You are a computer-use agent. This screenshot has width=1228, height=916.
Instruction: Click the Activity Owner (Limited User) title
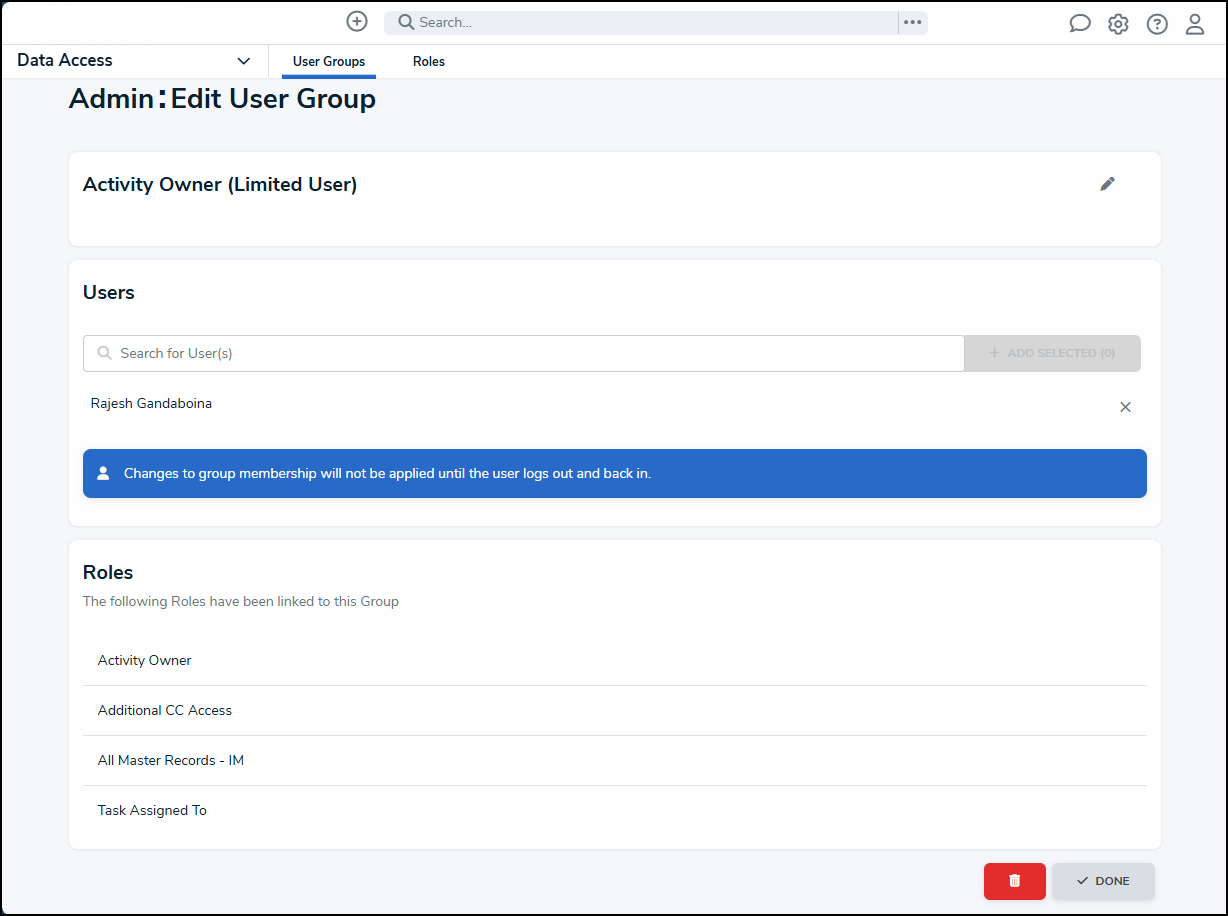(220, 184)
